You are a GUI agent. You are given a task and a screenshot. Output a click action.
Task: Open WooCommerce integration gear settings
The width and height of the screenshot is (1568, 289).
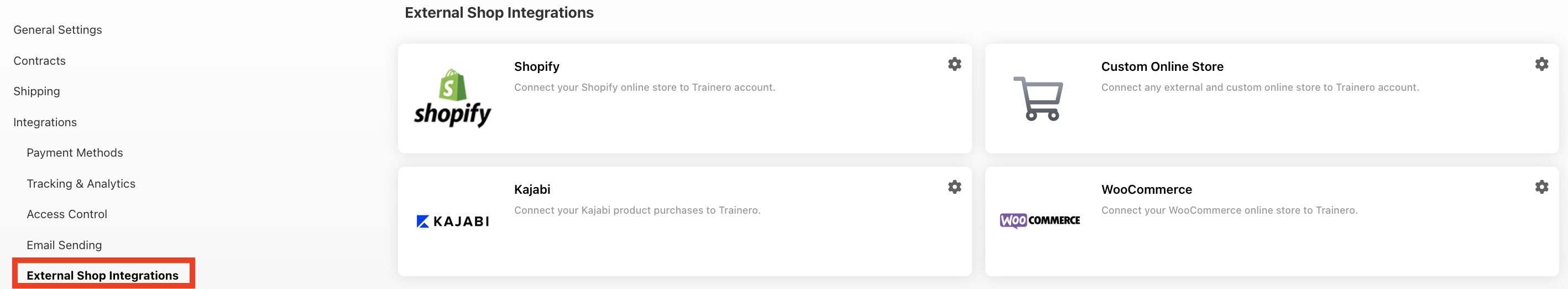(x=1541, y=187)
